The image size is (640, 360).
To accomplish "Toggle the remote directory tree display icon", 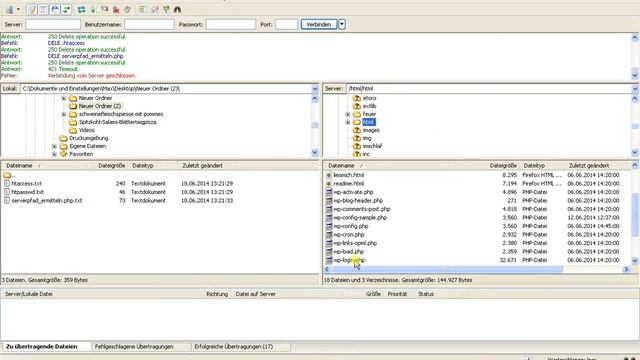I will [x=55, y=9].
